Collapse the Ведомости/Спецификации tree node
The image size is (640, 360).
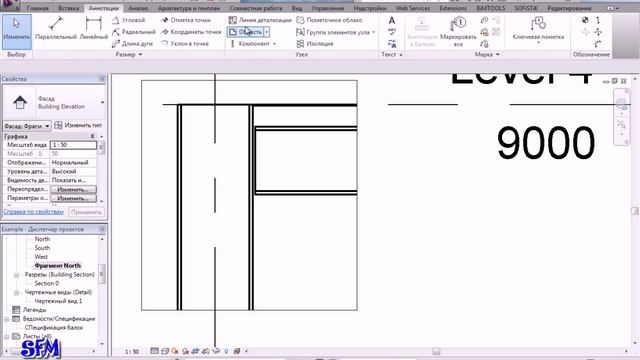tap(7, 319)
